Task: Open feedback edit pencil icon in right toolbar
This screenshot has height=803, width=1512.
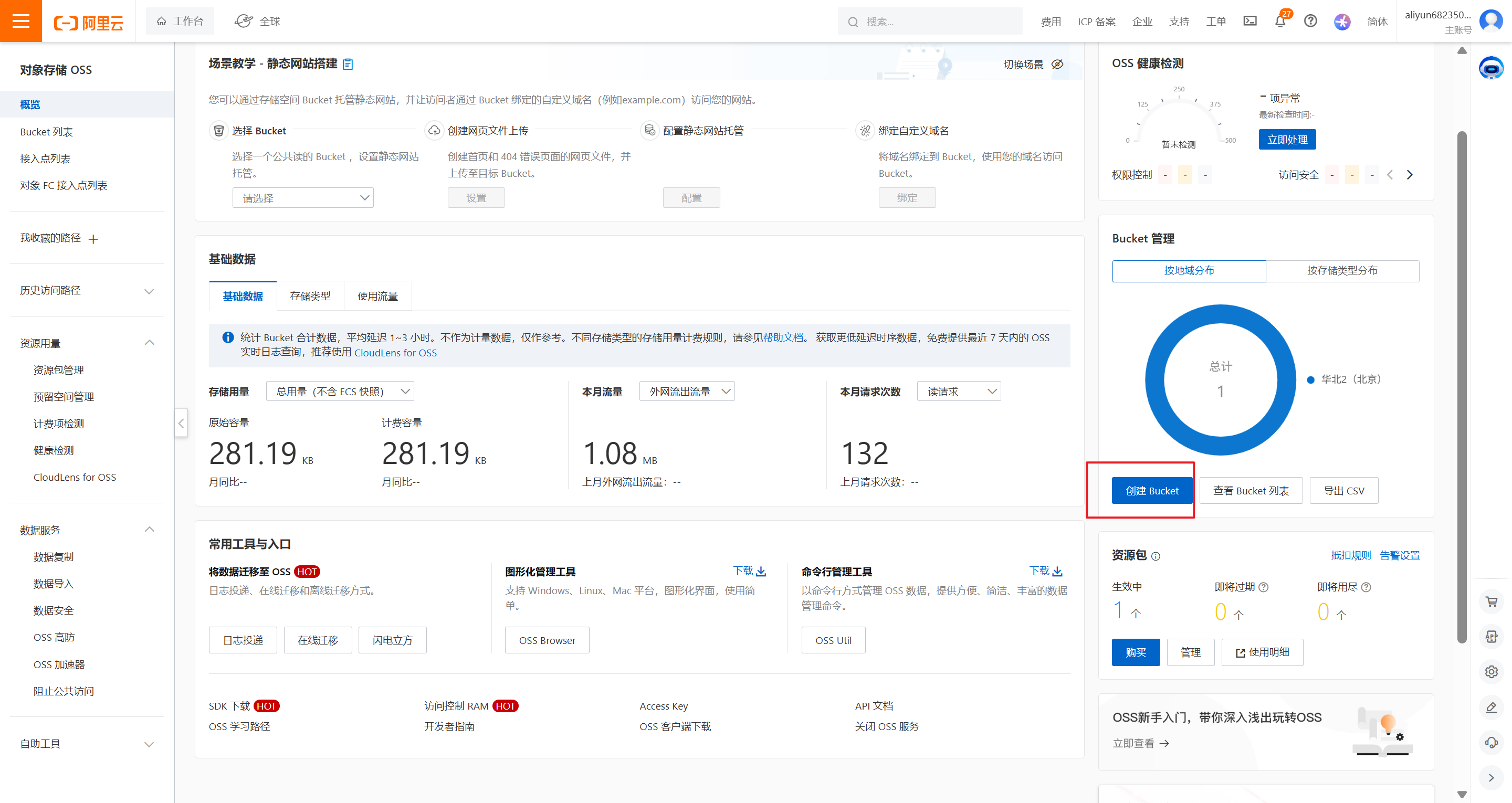Action: click(1492, 707)
